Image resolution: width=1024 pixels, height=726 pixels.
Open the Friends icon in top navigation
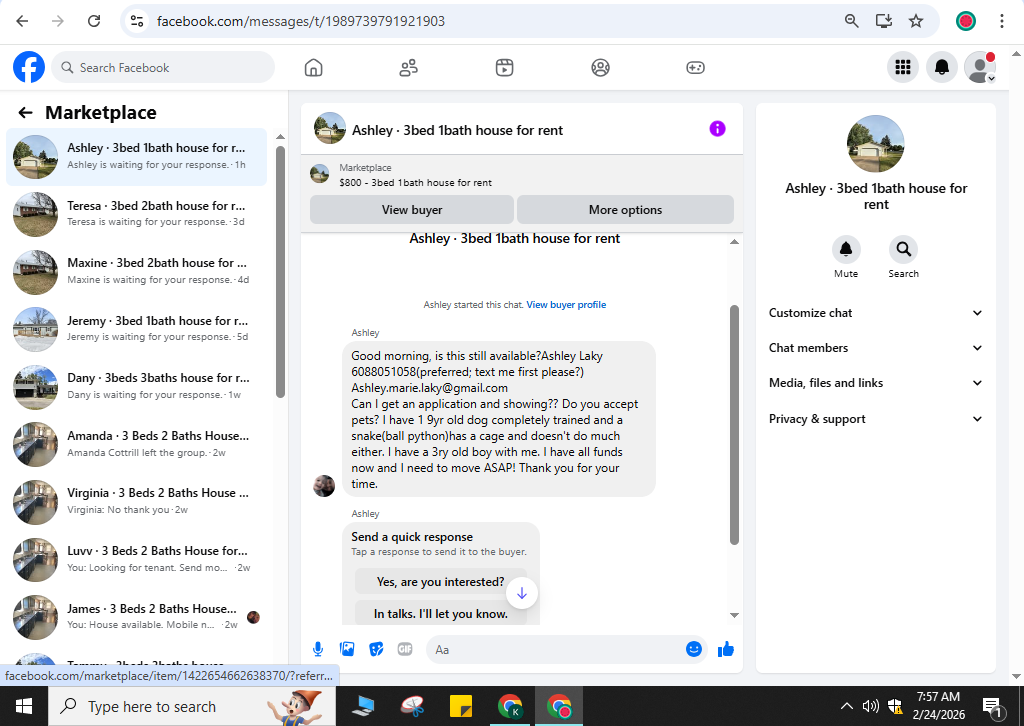click(409, 67)
